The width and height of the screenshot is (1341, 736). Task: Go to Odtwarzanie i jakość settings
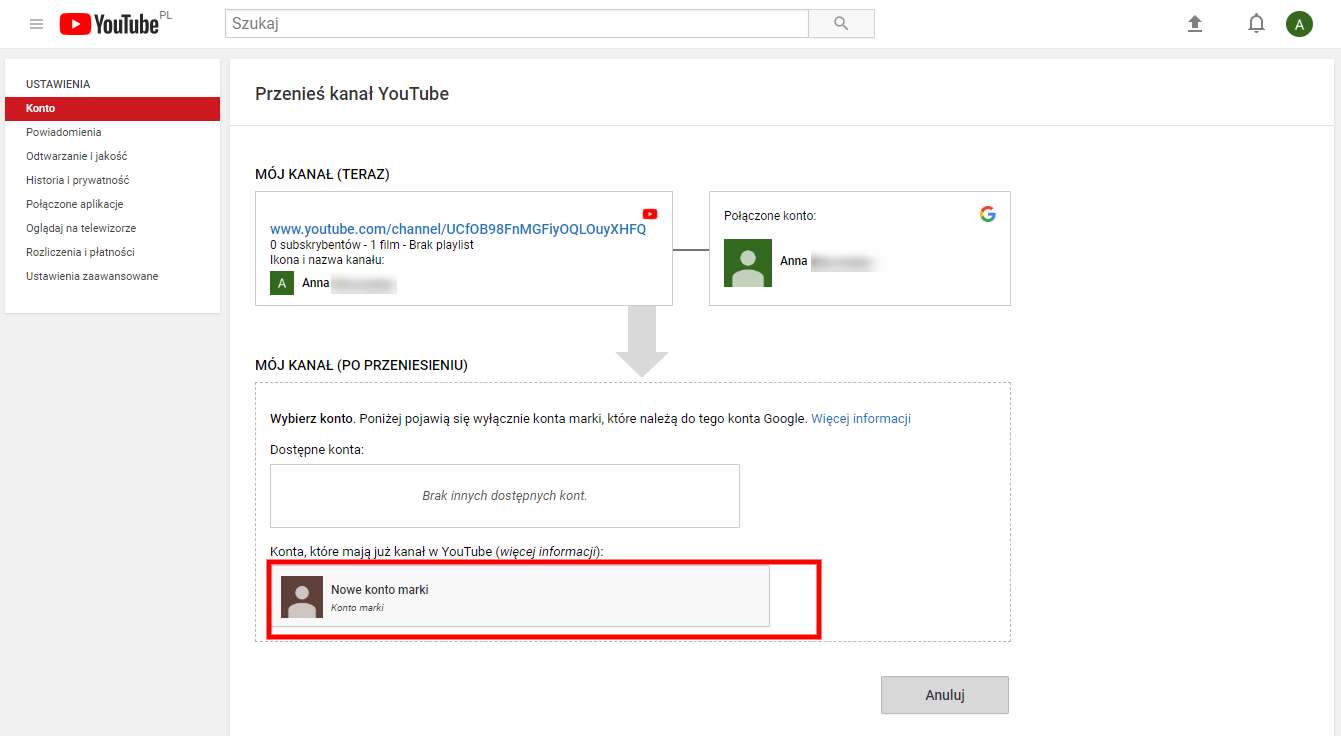pos(77,156)
